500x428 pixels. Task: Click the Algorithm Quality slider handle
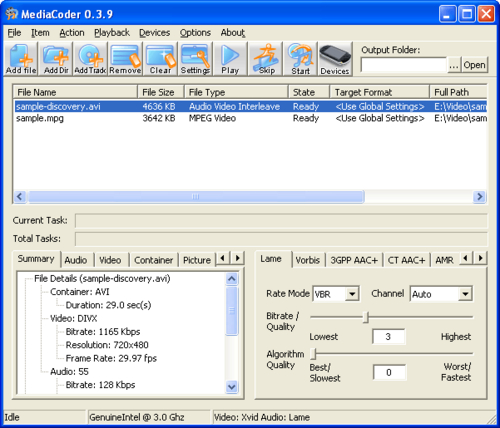pyautogui.click(x=313, y=354)
